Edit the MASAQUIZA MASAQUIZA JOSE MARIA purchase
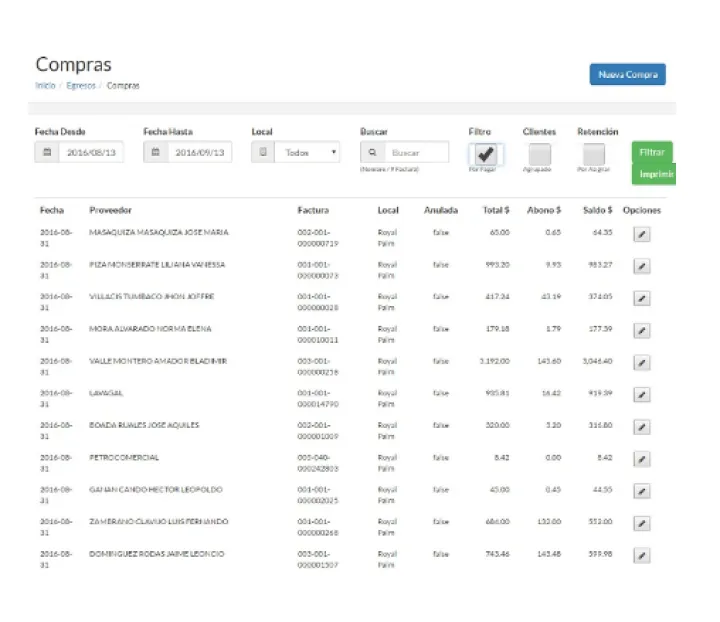720x622 pixels. (642, 234)
